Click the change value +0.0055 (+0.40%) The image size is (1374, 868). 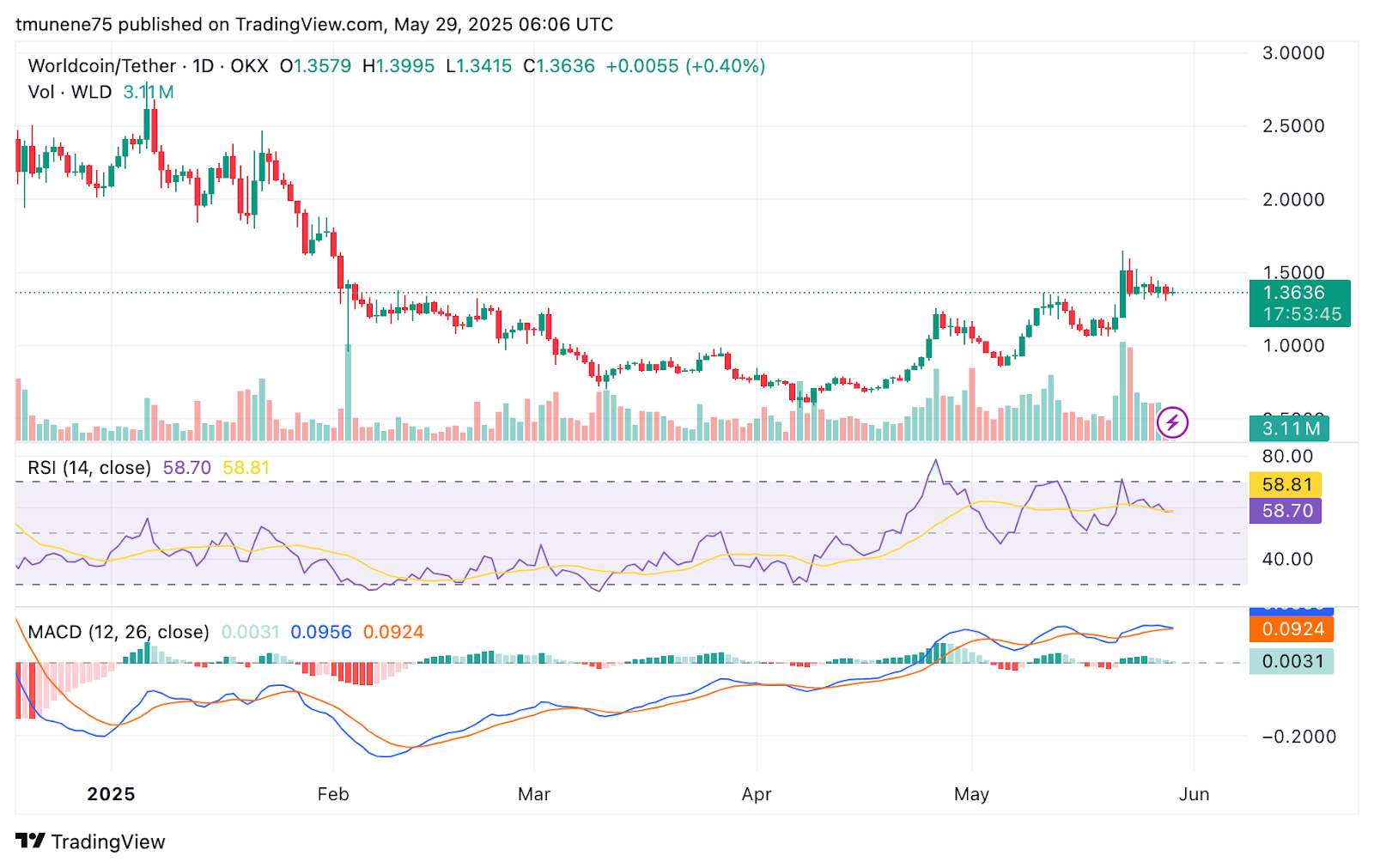(685, 66)
